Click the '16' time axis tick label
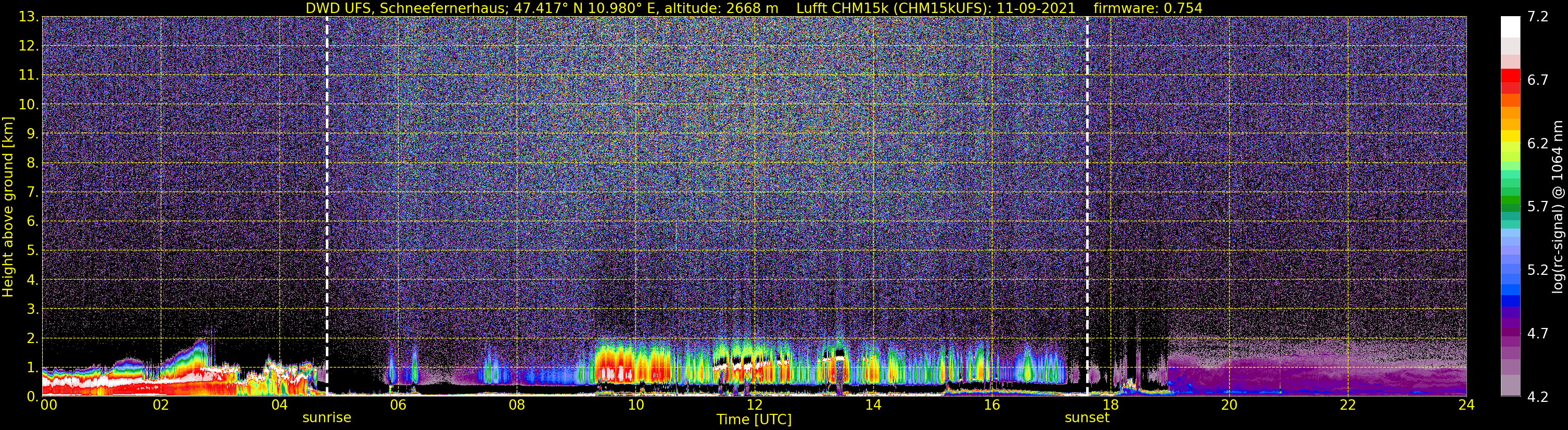Screen dimensions: 1568x430 coord(991,406)
